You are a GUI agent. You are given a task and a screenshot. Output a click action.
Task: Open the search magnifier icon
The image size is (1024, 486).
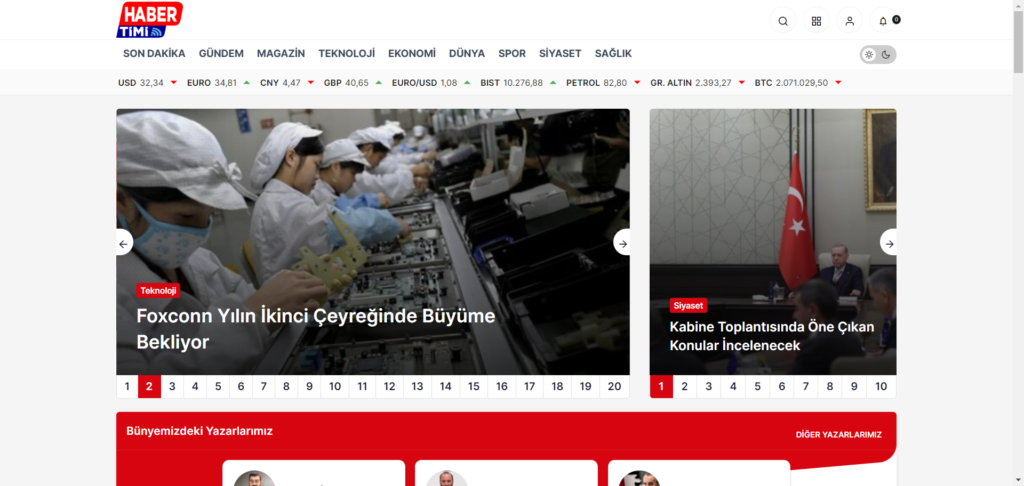782,21
